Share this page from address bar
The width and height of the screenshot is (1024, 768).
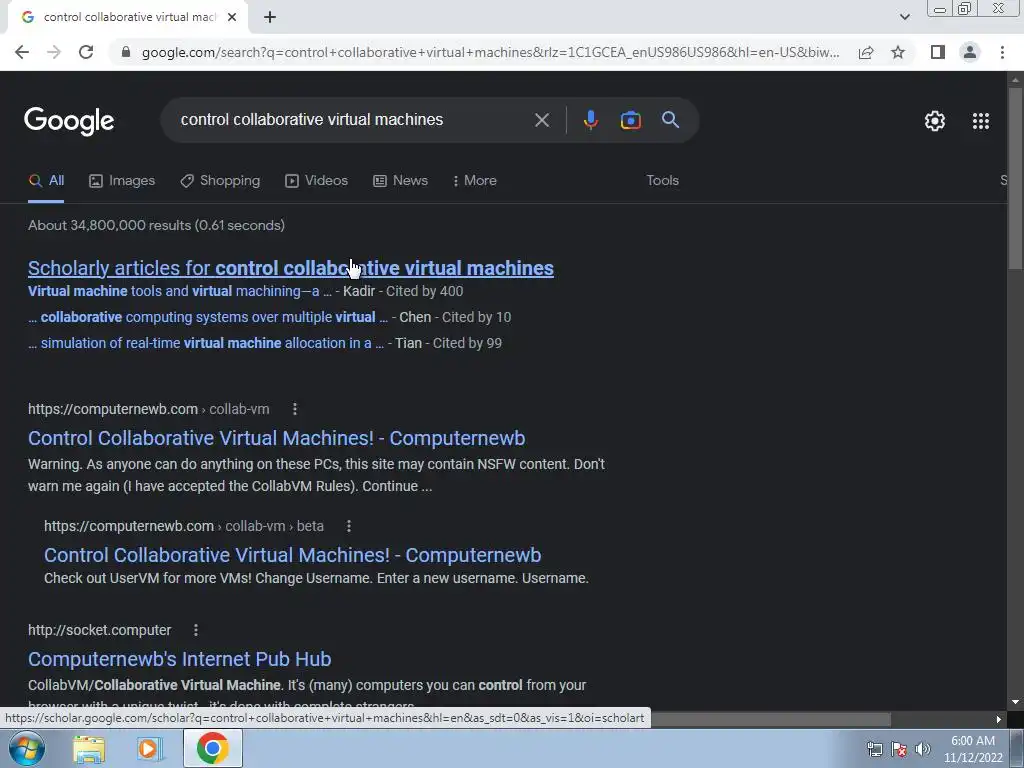click(x=866, y=52)
